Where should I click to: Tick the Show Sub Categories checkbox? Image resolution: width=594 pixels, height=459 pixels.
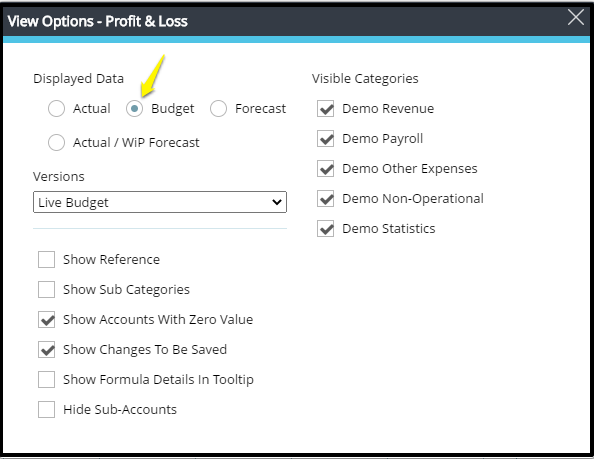coord(47,290)
